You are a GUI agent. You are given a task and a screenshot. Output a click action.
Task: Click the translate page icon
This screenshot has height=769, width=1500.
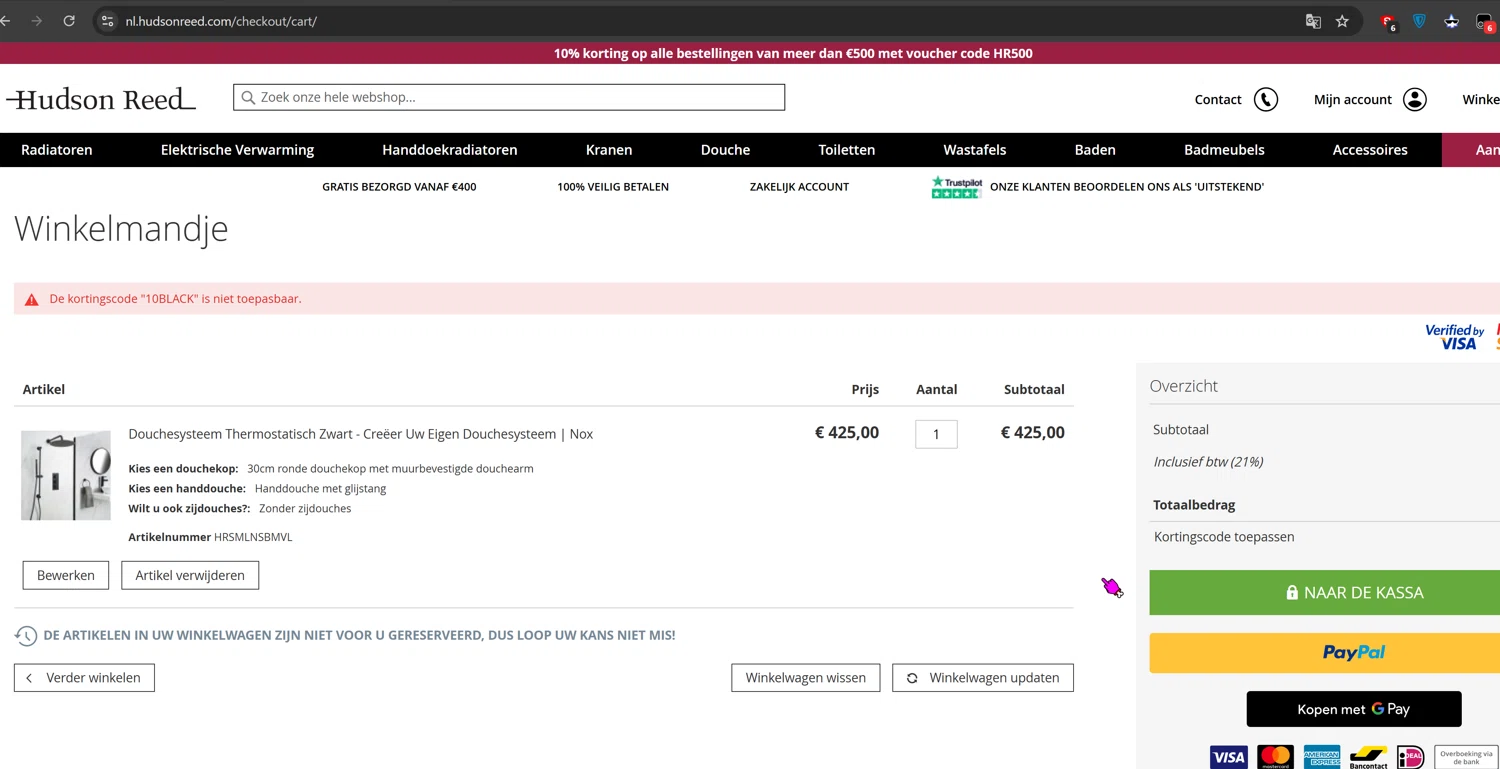coord(1313,21)
